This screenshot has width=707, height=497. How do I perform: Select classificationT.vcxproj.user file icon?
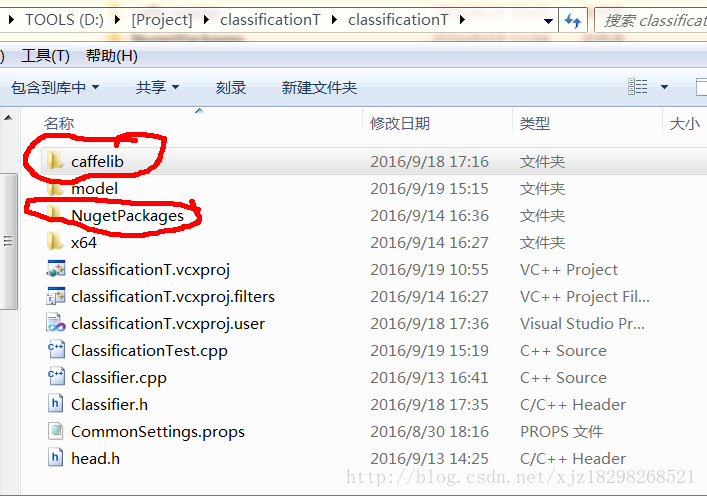click(x=56, y=323)
